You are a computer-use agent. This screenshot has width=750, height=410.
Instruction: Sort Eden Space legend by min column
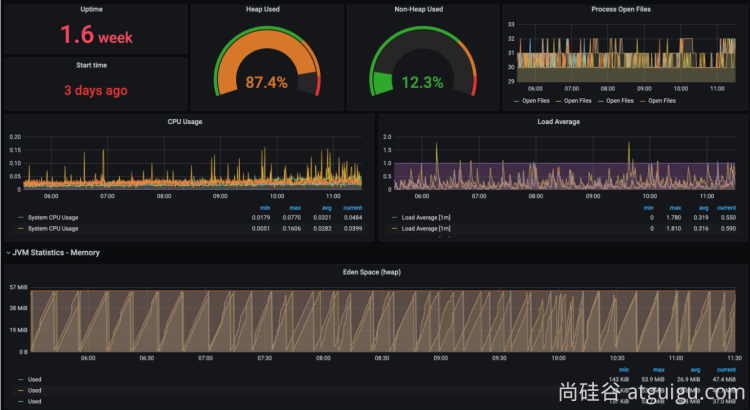coord(624,369)
